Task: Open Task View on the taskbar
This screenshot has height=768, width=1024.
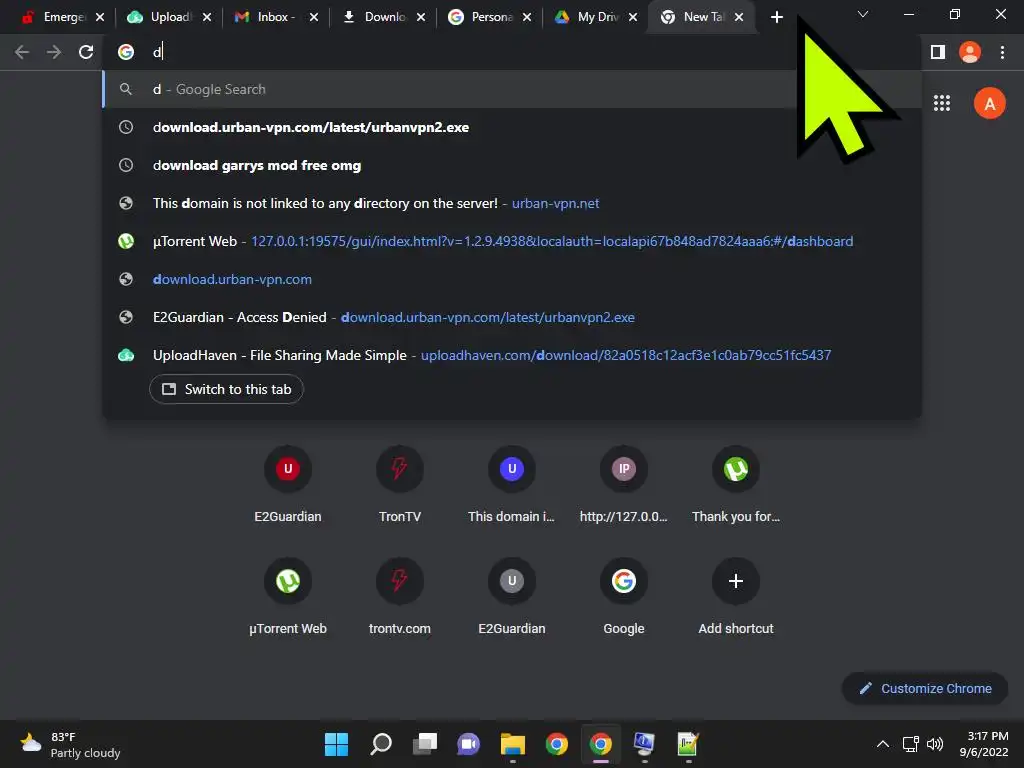Action: coord(424,744)
